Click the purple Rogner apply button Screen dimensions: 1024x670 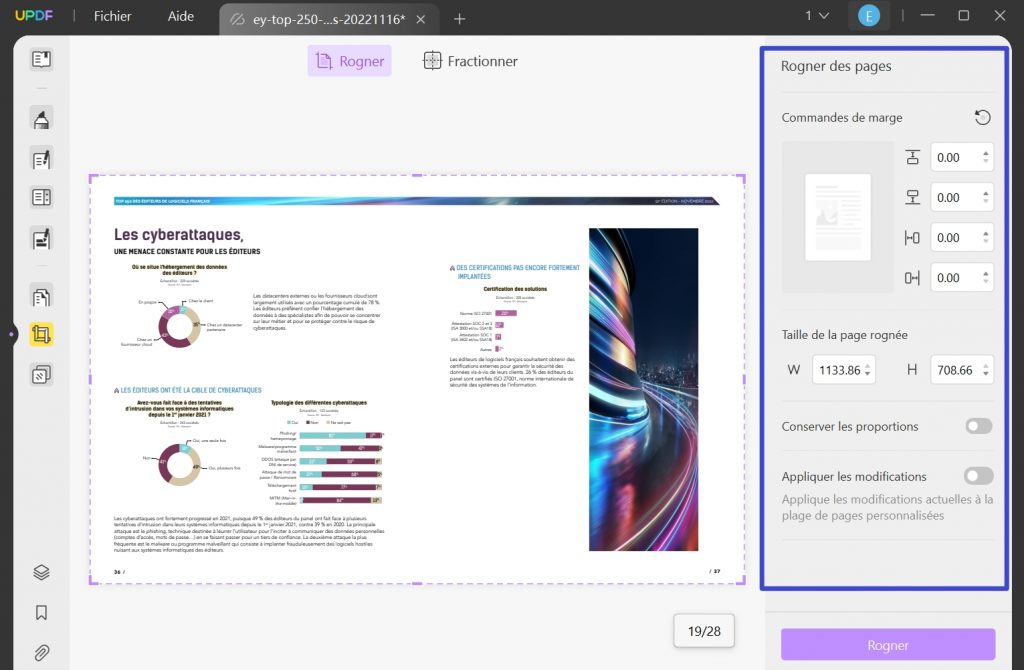[888, 645]
